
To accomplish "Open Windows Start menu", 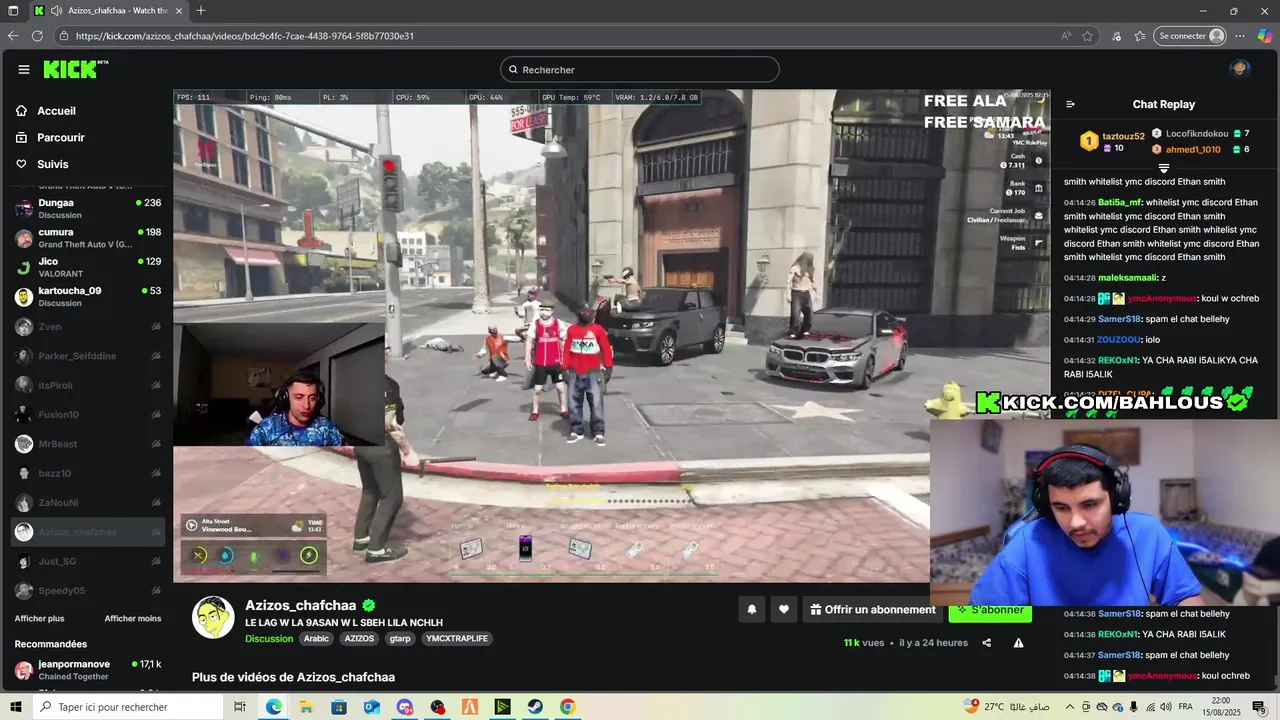I will pyautogui.click(x=14, y=707).
